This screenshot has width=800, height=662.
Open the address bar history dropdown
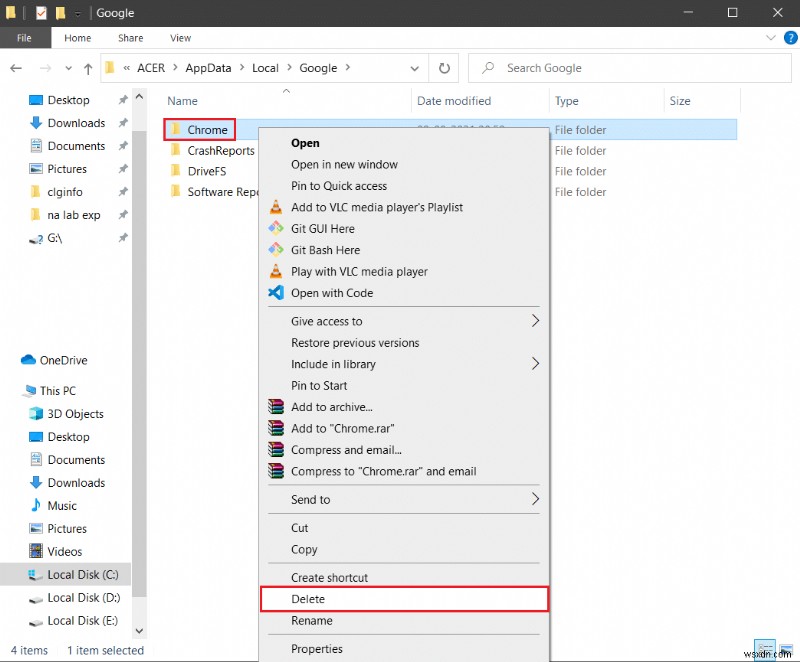click(414, 68)
